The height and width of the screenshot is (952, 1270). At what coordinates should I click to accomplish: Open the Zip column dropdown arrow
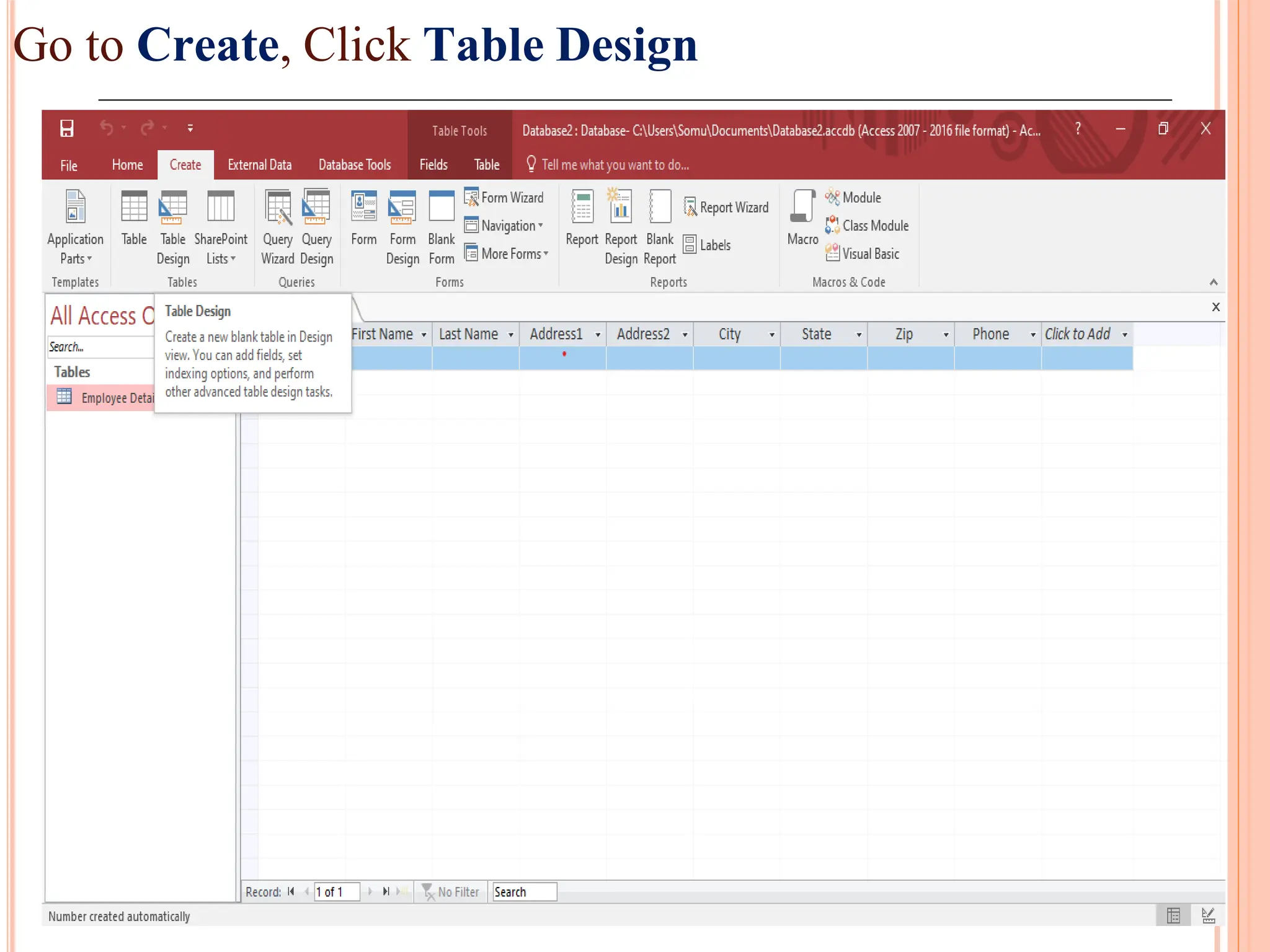(x=946, y=335)
